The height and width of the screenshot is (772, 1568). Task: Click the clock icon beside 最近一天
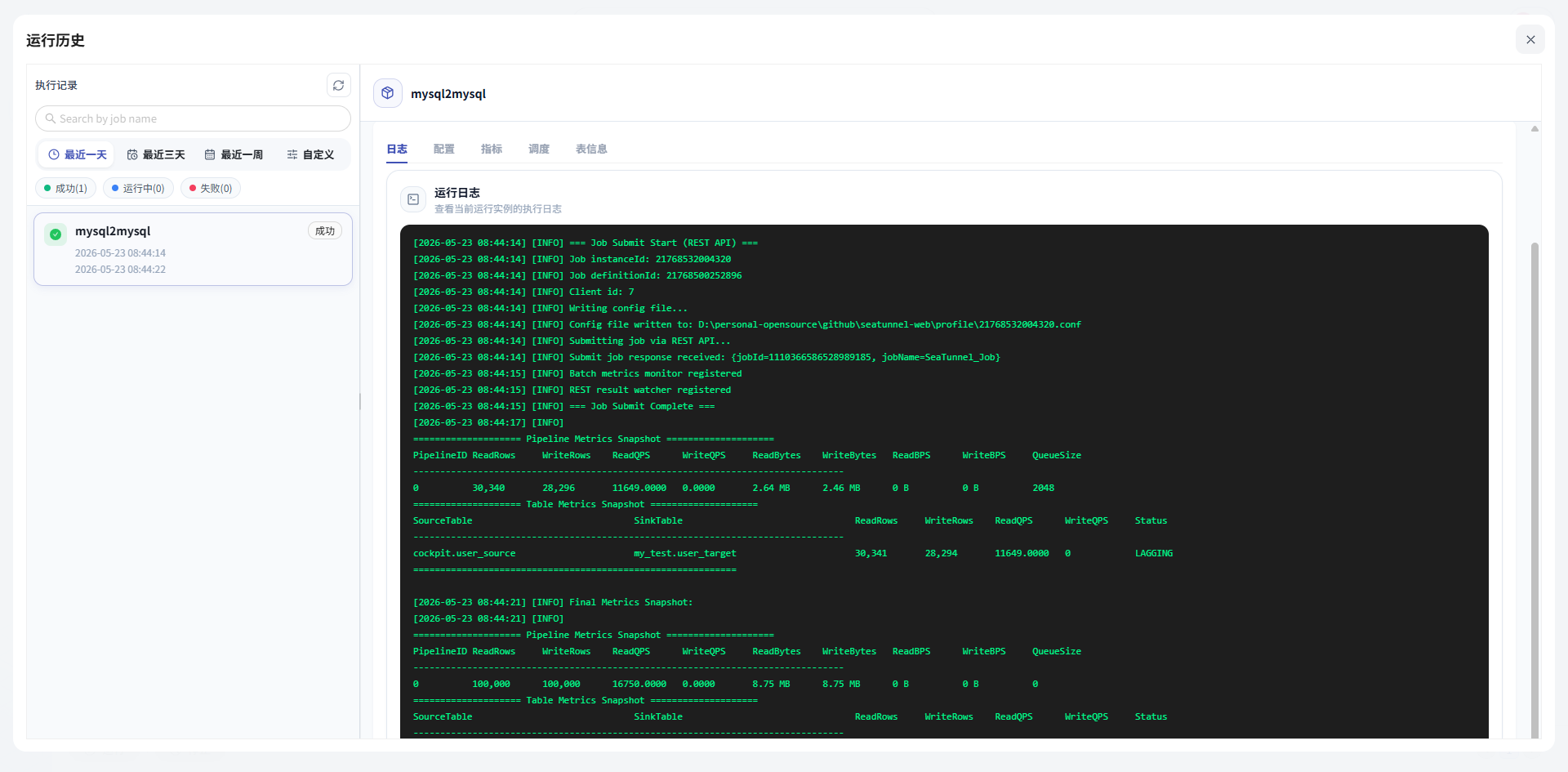tap(54, 154)
